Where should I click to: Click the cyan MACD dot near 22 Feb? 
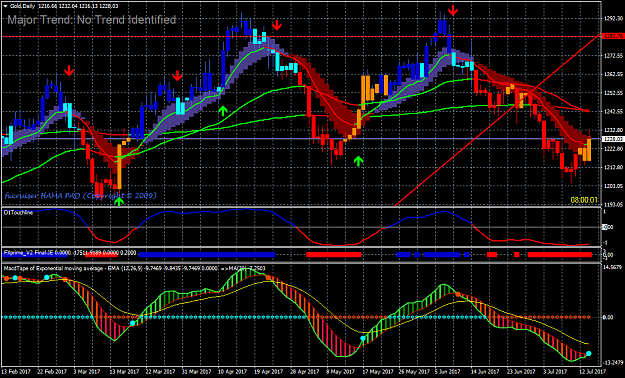tap(47, 277)
